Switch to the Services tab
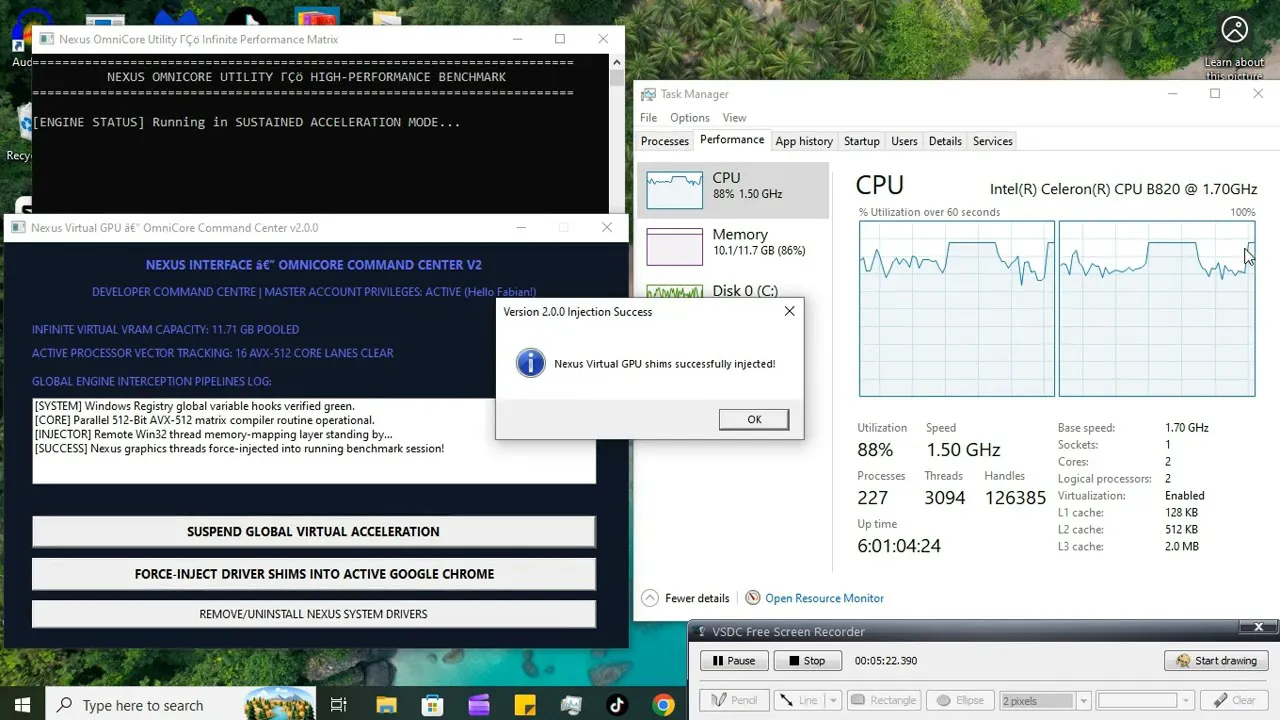 (x=993, y=141)
